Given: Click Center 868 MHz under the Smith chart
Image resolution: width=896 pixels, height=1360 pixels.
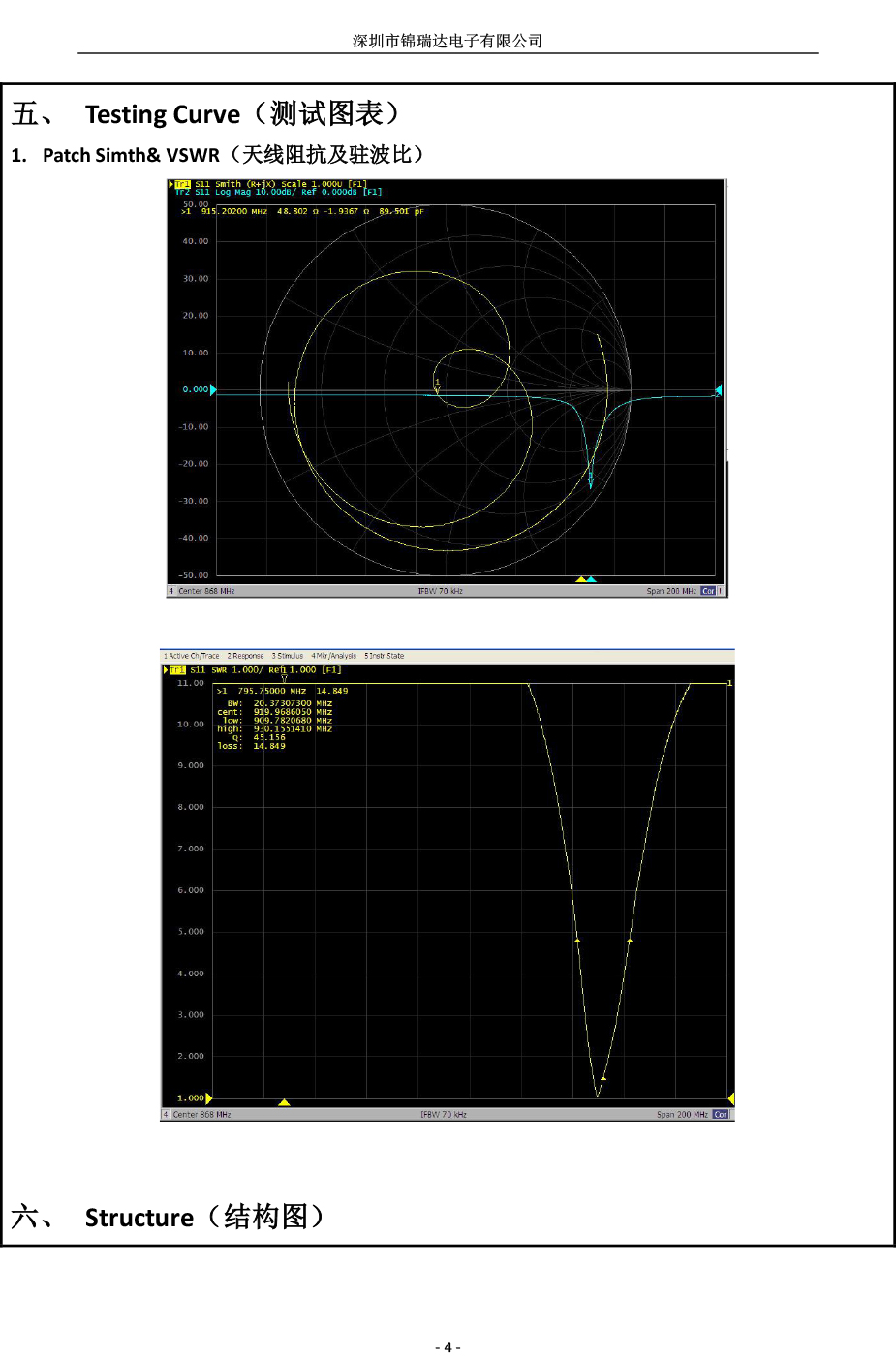Looking at the screenshot, I should coord(206,591).
